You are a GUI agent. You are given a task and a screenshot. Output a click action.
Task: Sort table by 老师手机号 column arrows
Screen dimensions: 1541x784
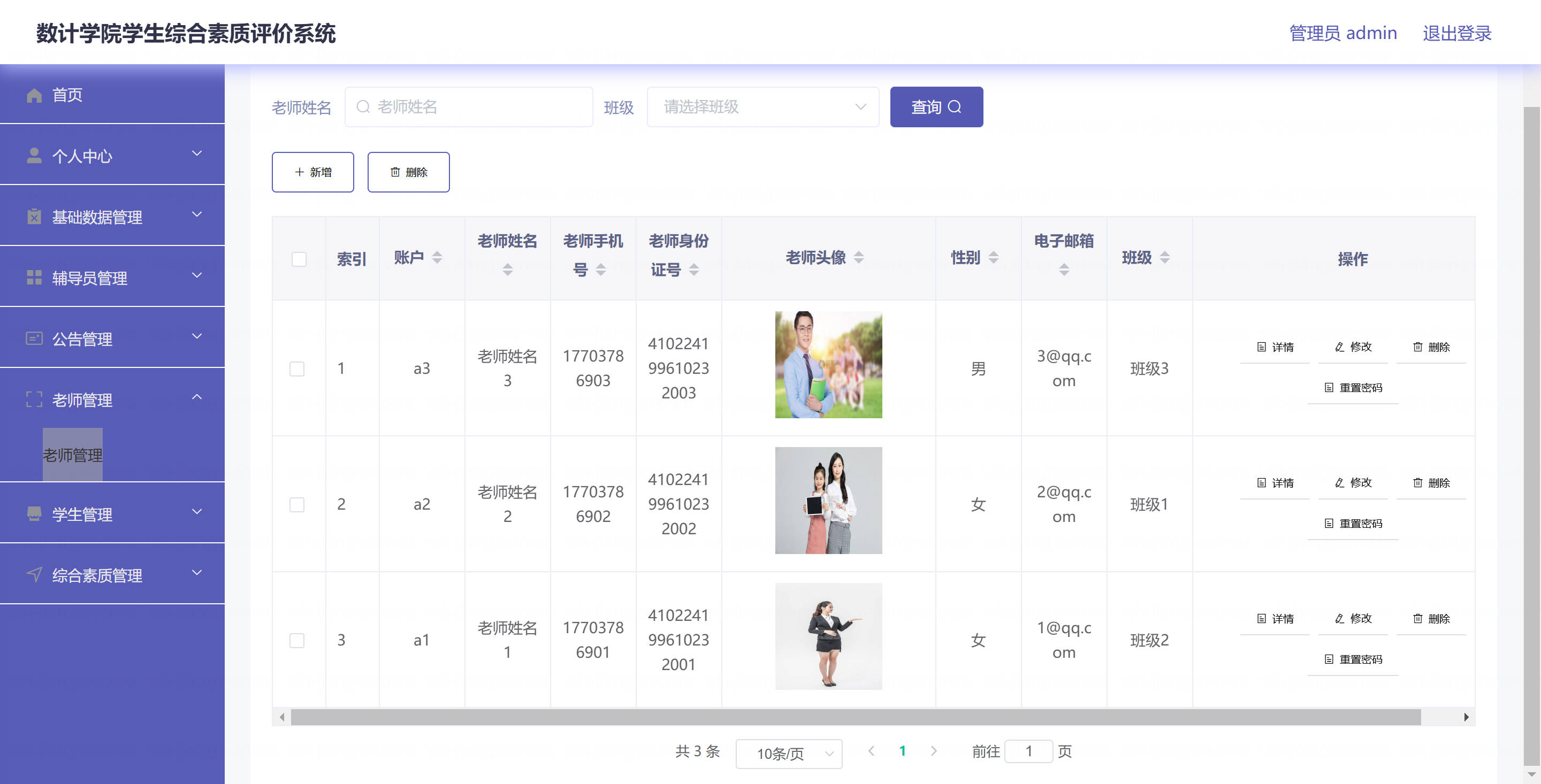pos(600,270)
